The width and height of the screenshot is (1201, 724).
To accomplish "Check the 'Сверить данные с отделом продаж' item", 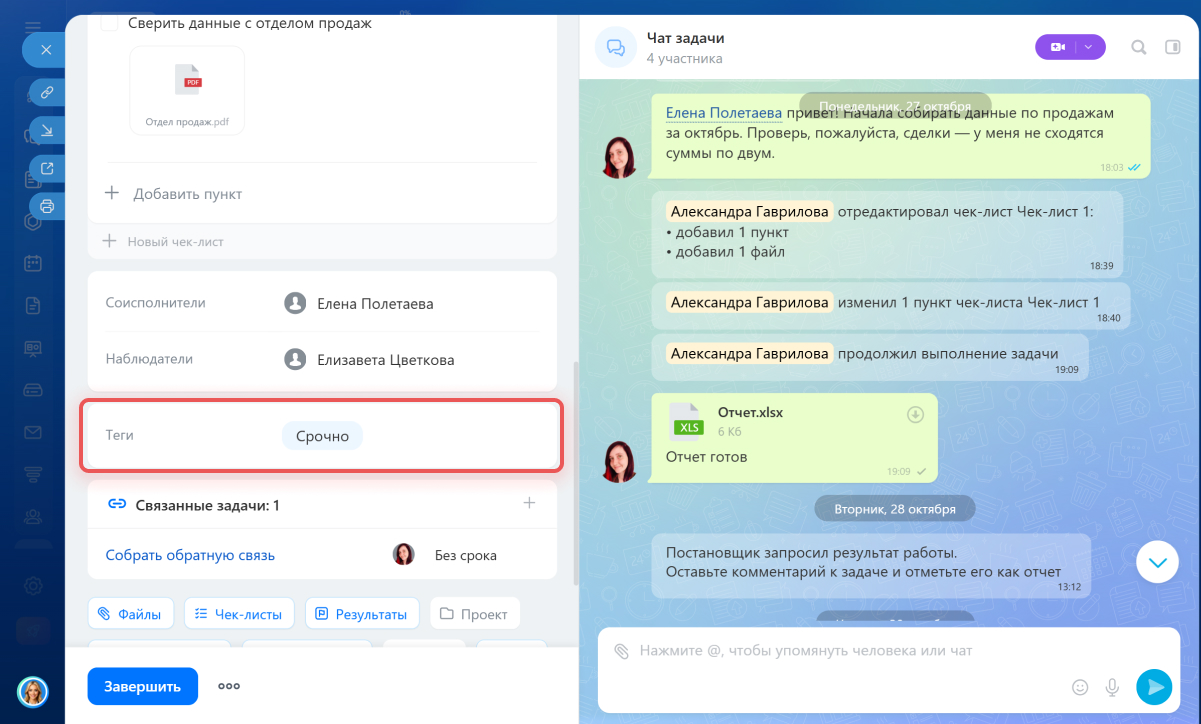I will [110, 23].
